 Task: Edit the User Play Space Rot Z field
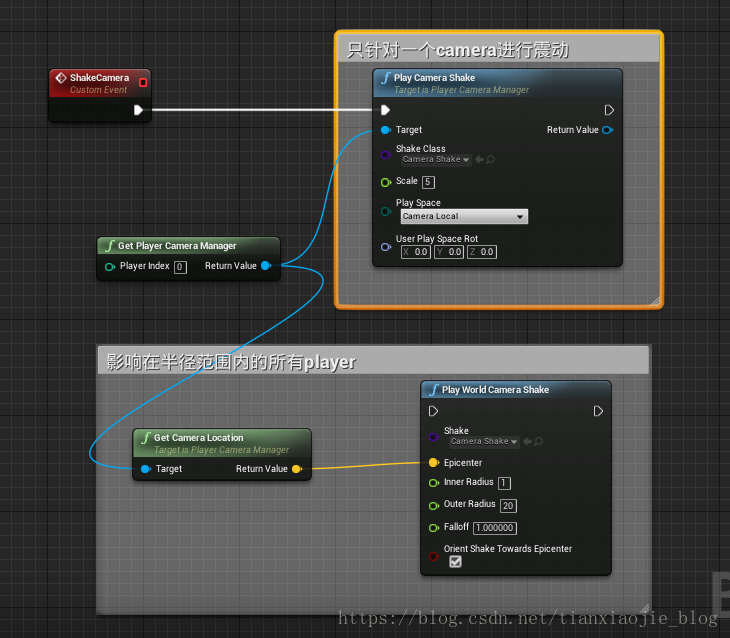(482, 252)
